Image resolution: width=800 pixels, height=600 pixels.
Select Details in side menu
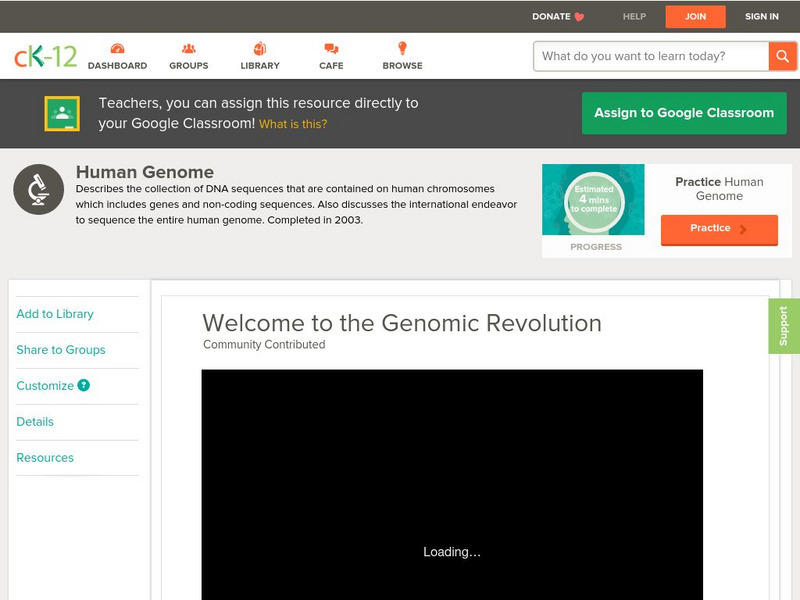[35, 421]
